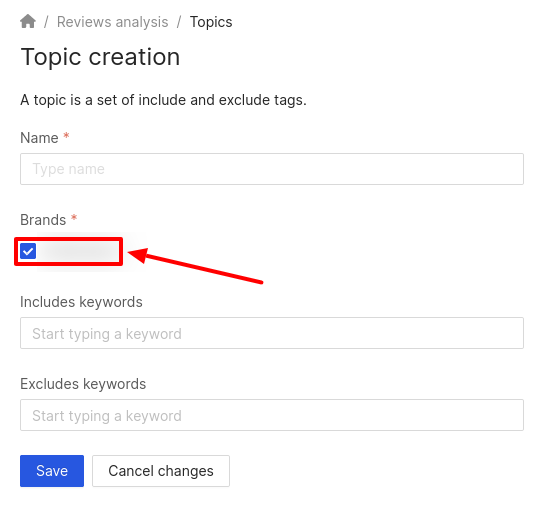546x513 pixels.
Task: Click the red asterisk next to Brands
Action: click(x=74, y=218)
